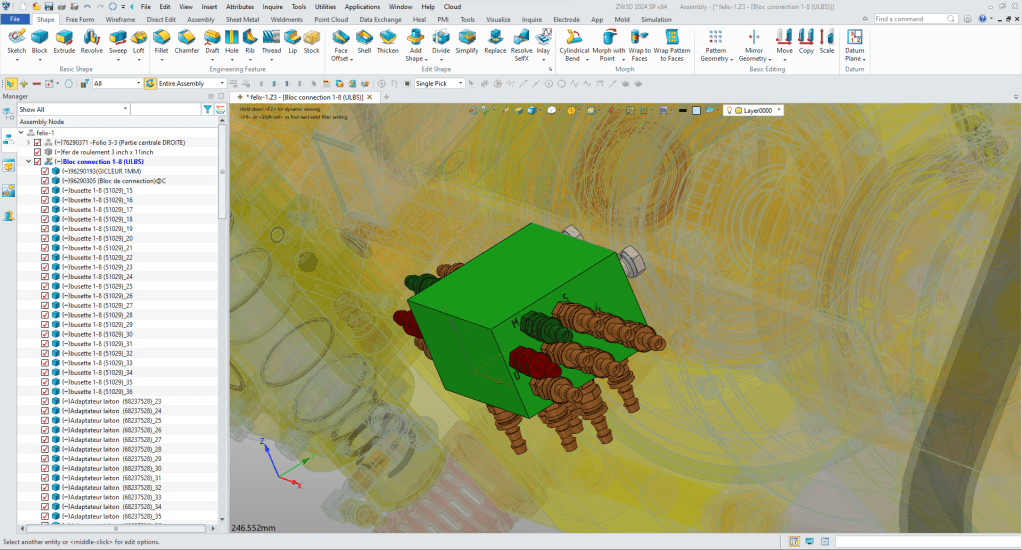This screenshot has width=1022, height=550.
Task: Toggle checkbox for busette 1-8 (51029)_20
Action: 45,238
